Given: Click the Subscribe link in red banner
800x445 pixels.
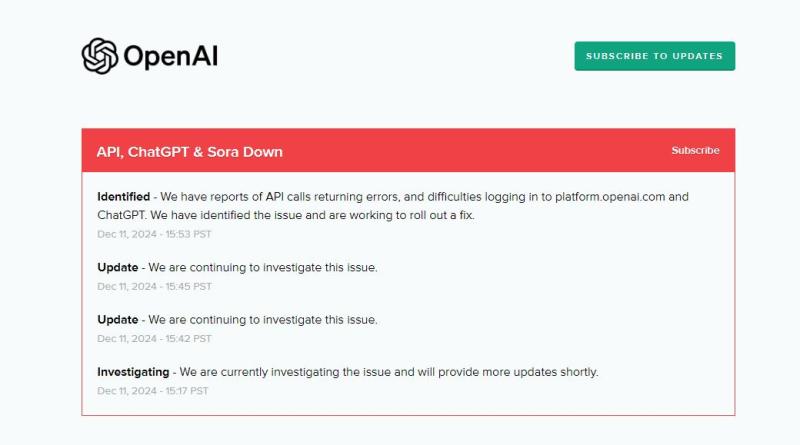Looking at the screenshot, I should point(695,151).
